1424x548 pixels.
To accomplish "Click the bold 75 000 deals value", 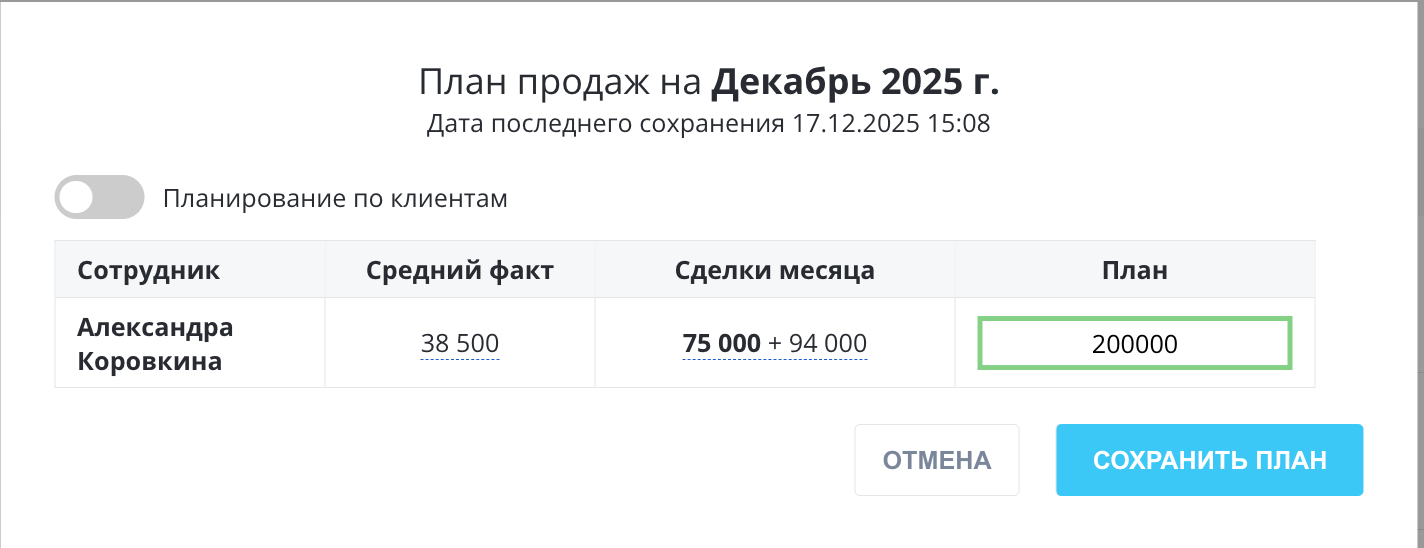I will (721, 344).
